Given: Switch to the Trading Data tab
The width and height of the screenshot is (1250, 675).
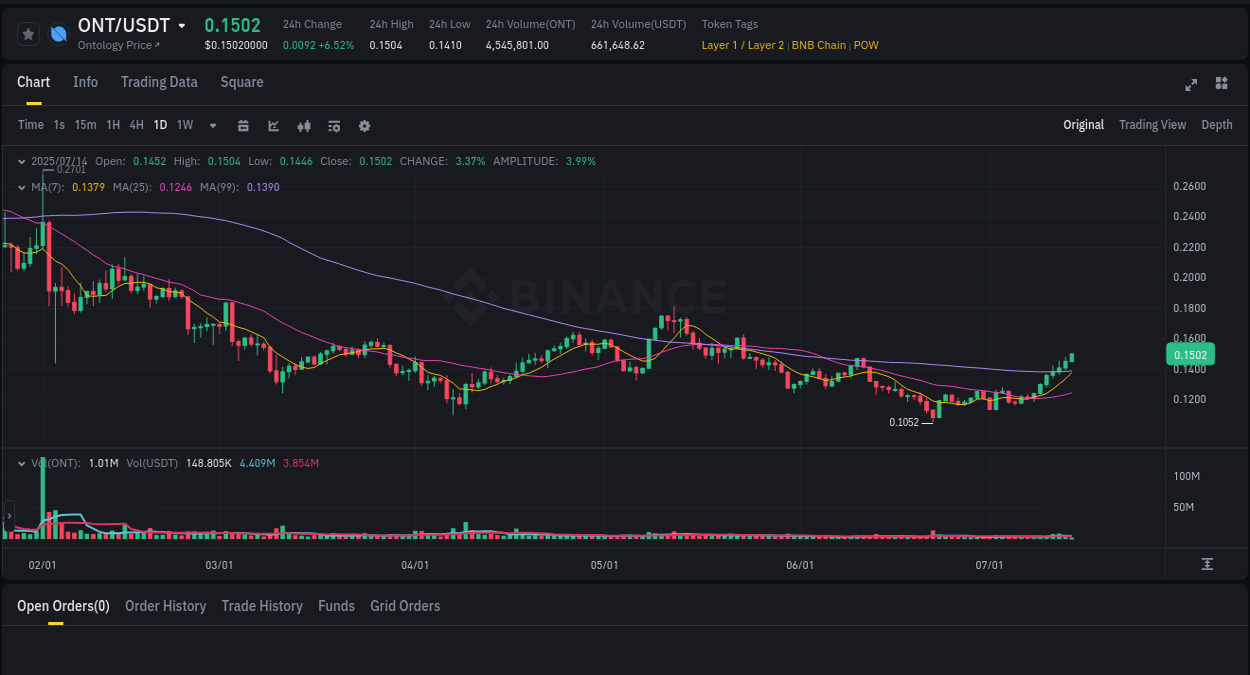Looking at the screenshot, I should 159,82.
